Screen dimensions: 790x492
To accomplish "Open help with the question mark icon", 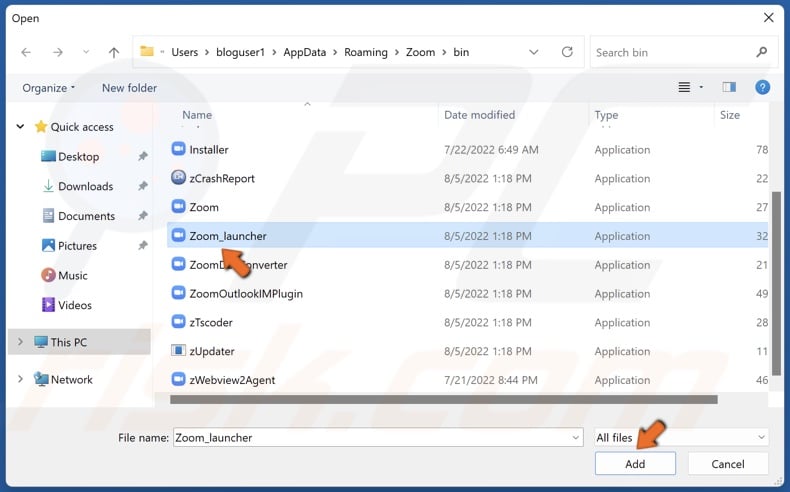I will point(762,87).
